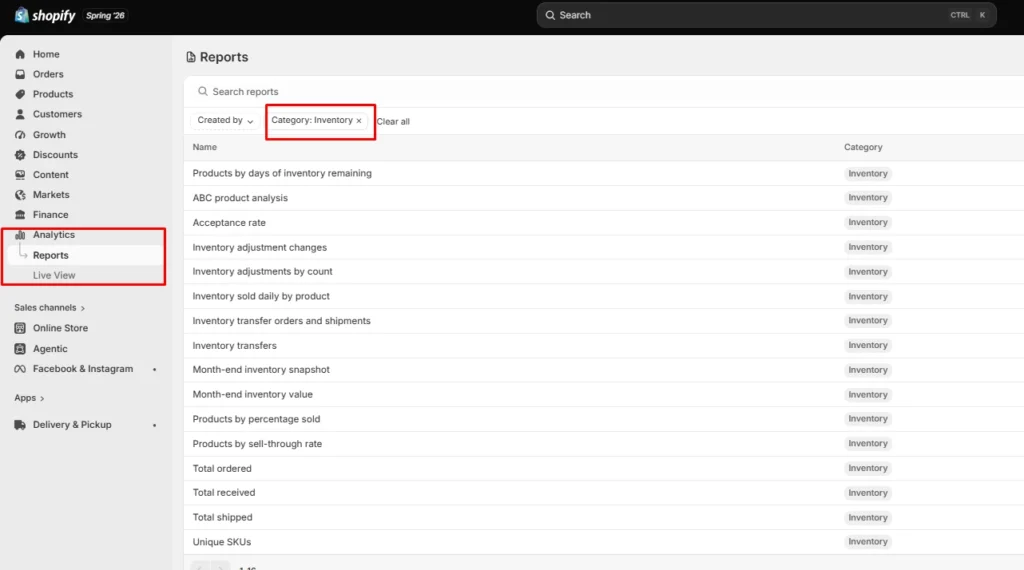Viewport: 1024px width, 570px height.
Task: Open Inventory transfer orders and shipments report
Action: coord(281,321)
